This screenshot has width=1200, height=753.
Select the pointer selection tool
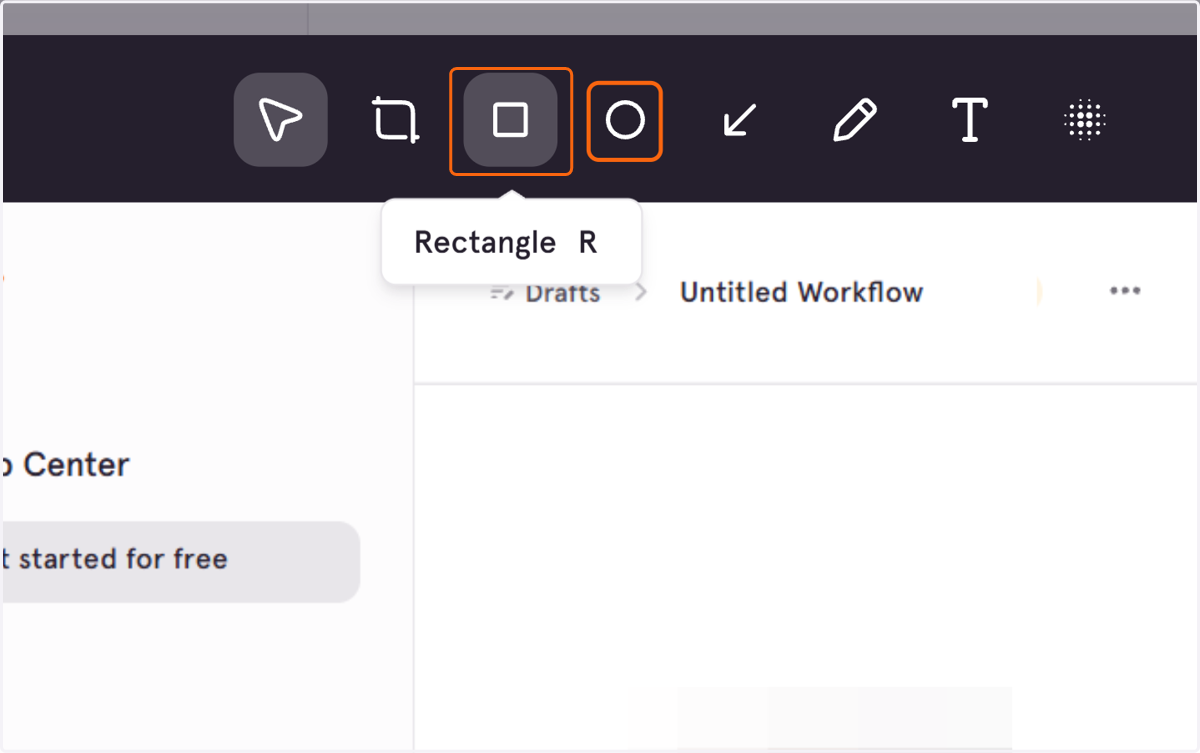tap(281, 120)
